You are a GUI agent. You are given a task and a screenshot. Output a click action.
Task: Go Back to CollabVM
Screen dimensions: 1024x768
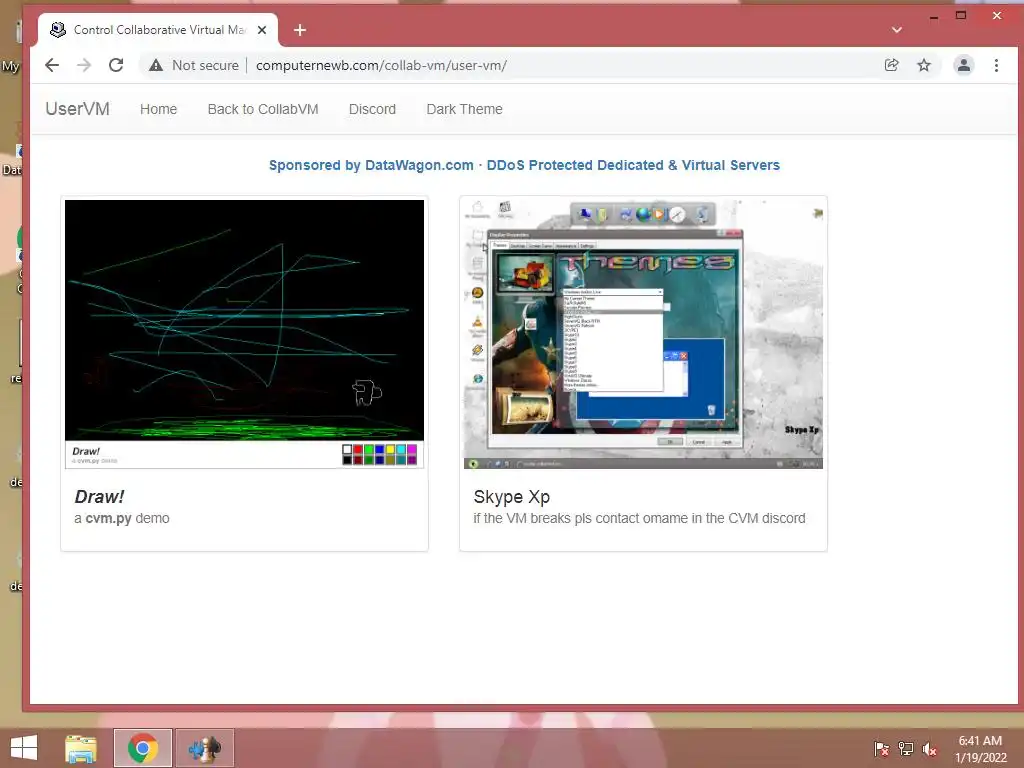pyautogui.click(x=263, y=109)
